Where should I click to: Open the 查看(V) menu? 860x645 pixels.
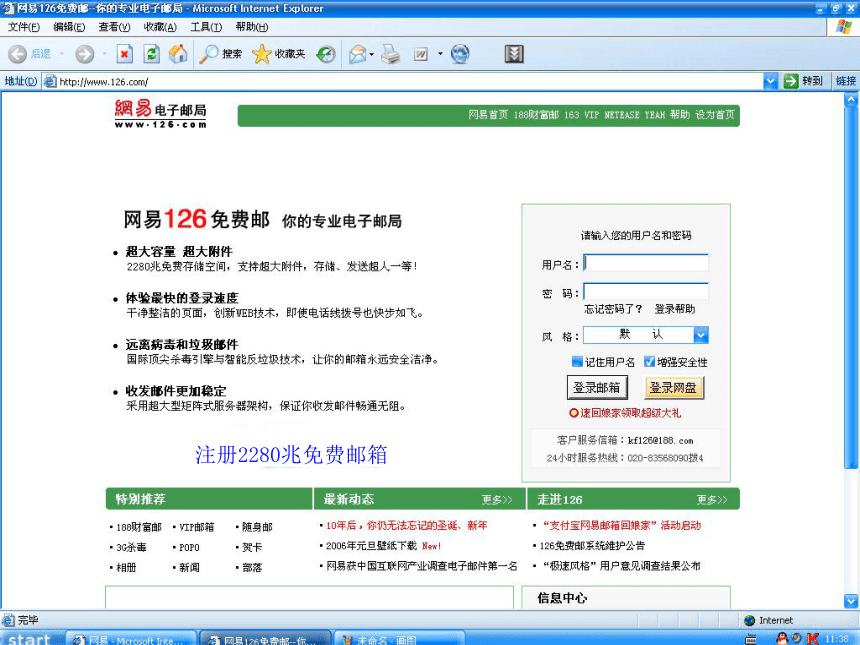click(x=114, y=27)
